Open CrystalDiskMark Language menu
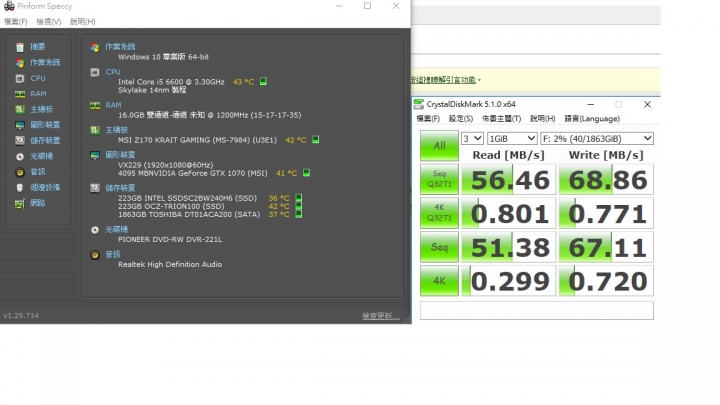Screen dimensions: 720x405 [592, 118]
